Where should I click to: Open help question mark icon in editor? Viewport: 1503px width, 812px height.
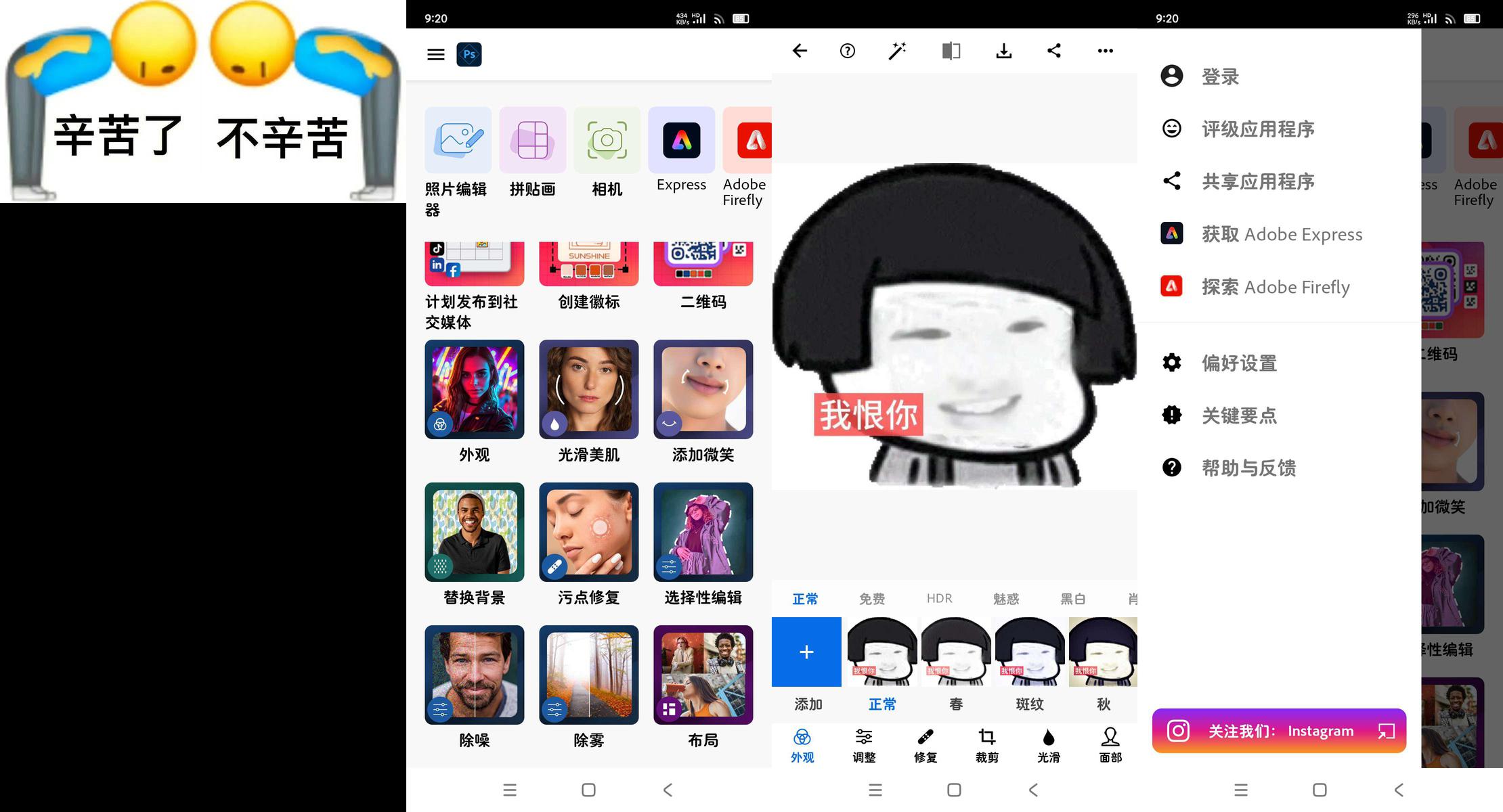tap(847, 51)
